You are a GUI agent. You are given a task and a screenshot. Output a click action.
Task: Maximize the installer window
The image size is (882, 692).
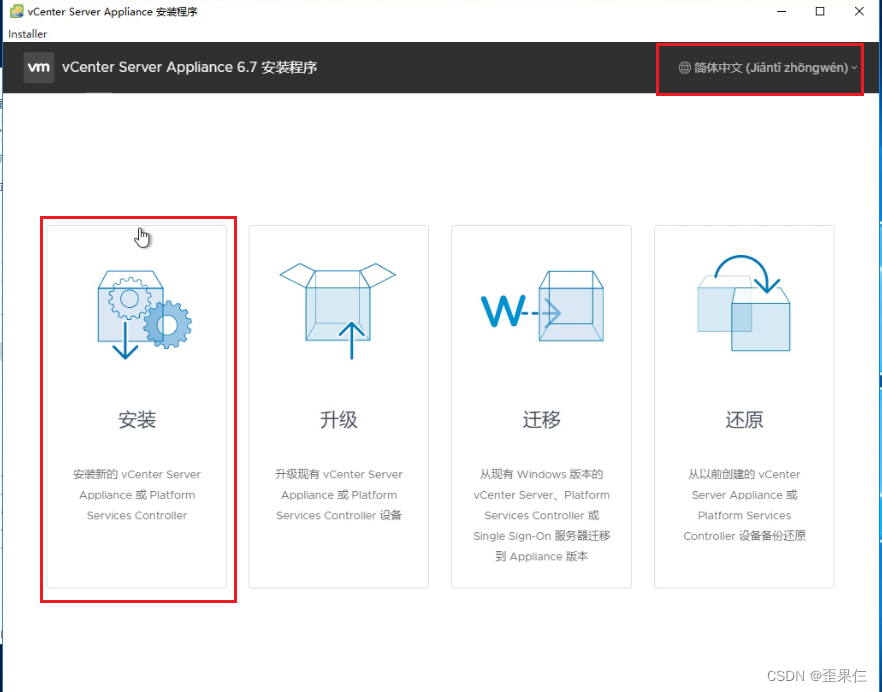point(820,11)
